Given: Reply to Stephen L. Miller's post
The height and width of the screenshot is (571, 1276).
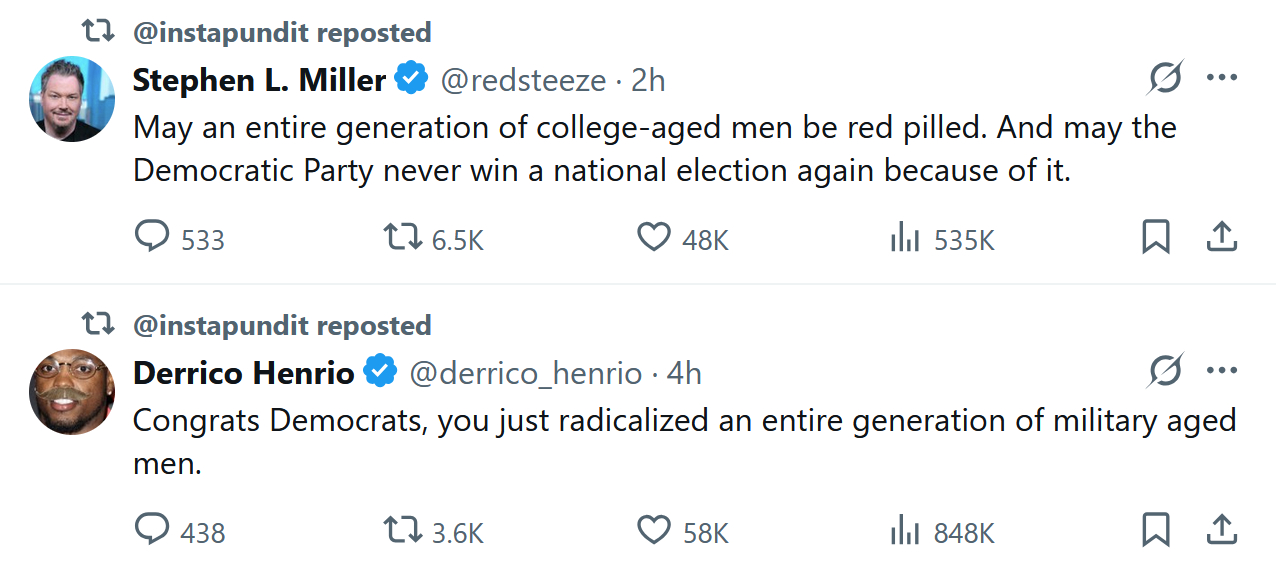Looking at the screenshot, I should pyautogui.click(x=151, y=237).
